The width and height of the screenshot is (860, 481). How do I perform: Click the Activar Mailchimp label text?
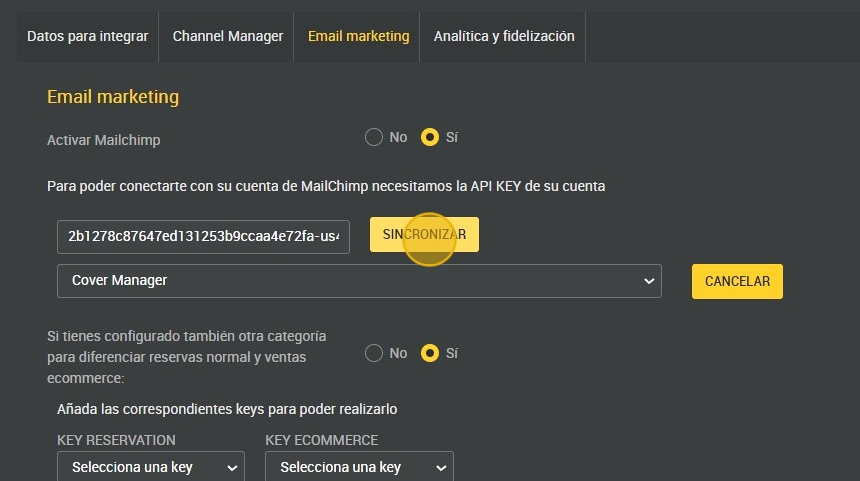click(103, 140)
